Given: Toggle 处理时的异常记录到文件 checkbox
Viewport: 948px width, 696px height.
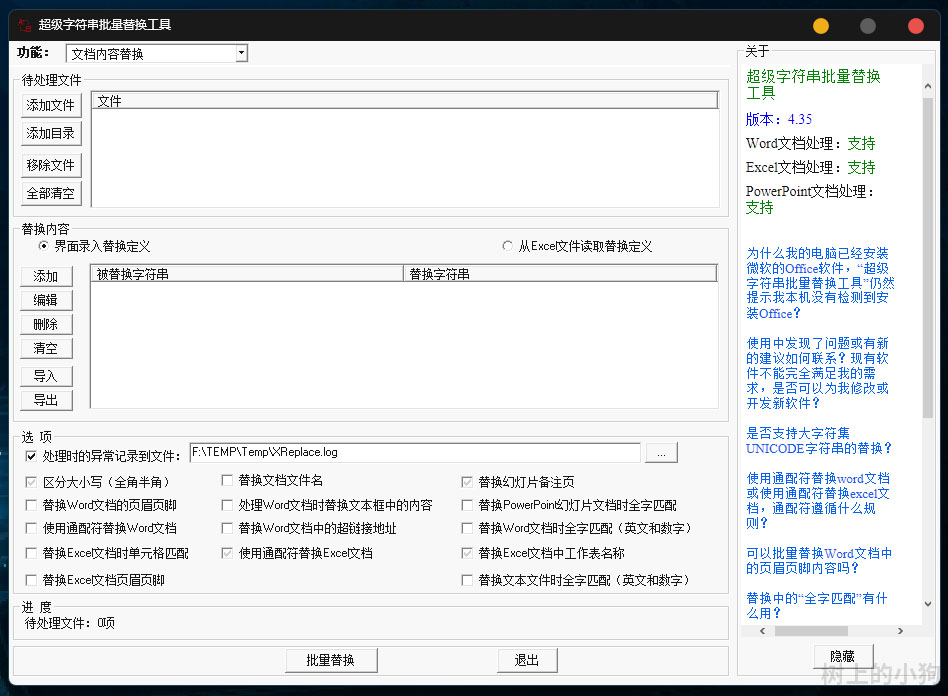Looking at the screenshot, I should [x=32, y=456].
